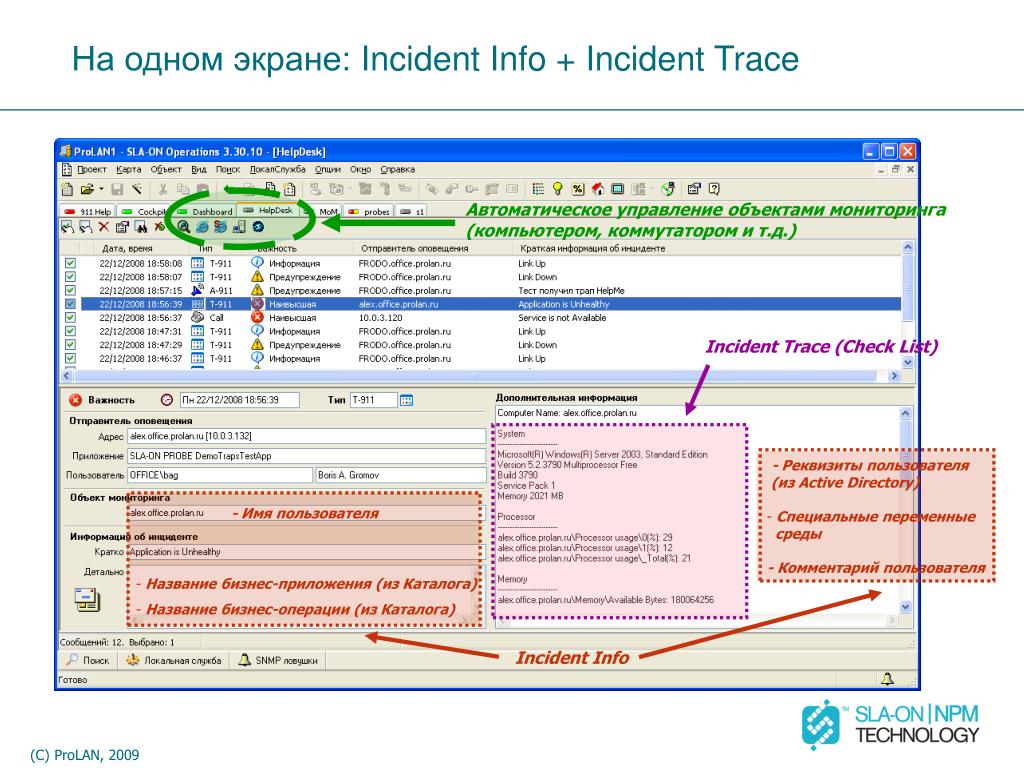Click the clock icon beside the date field
The height and width of the screenshot is (768, 1024).
click(x=167, y=400)
